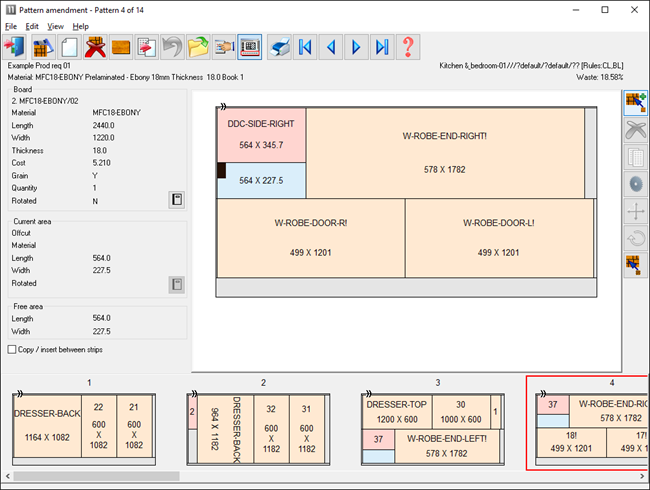Click the exit door icon in toolbar
Screen dimensions: 650x490
[x=17, y=47]
